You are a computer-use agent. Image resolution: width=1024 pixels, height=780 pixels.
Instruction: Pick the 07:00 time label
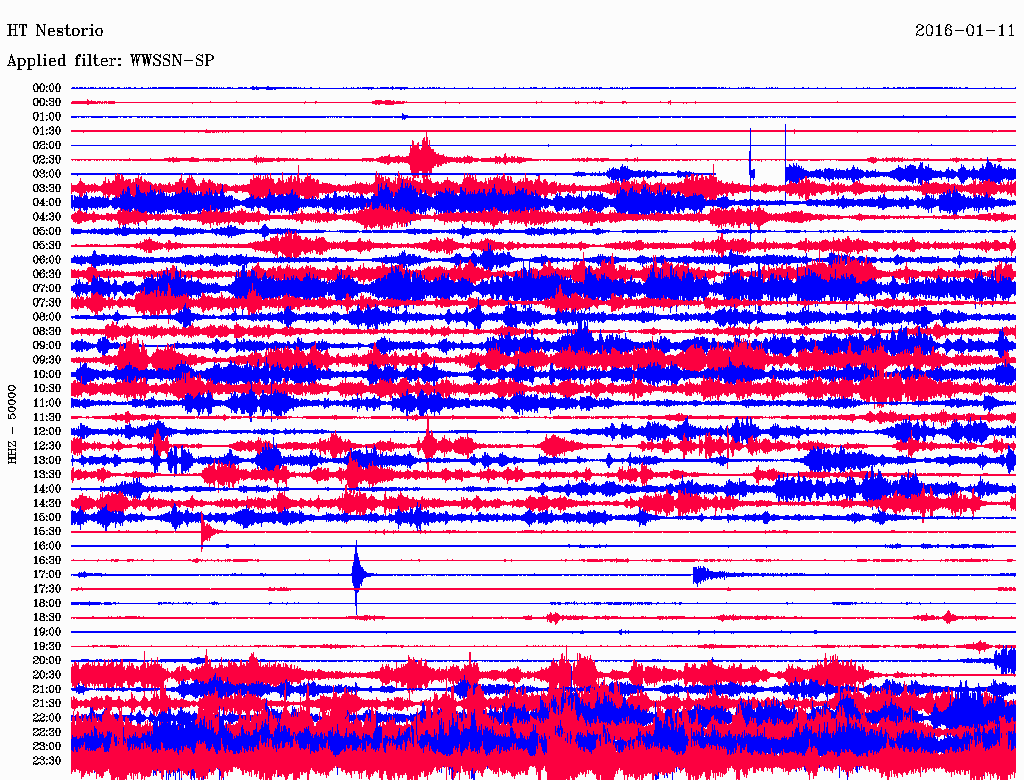[47, 288]
